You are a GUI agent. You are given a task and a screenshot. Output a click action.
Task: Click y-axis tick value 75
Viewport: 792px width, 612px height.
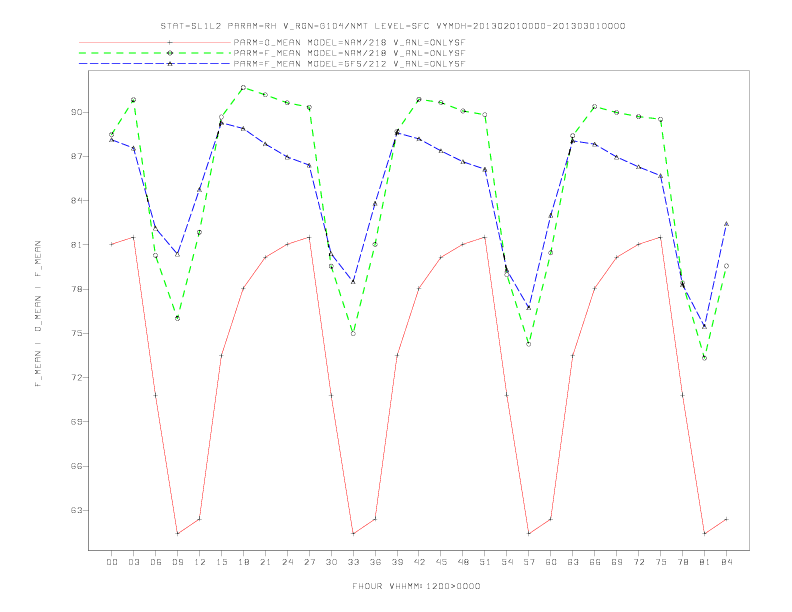77,333
